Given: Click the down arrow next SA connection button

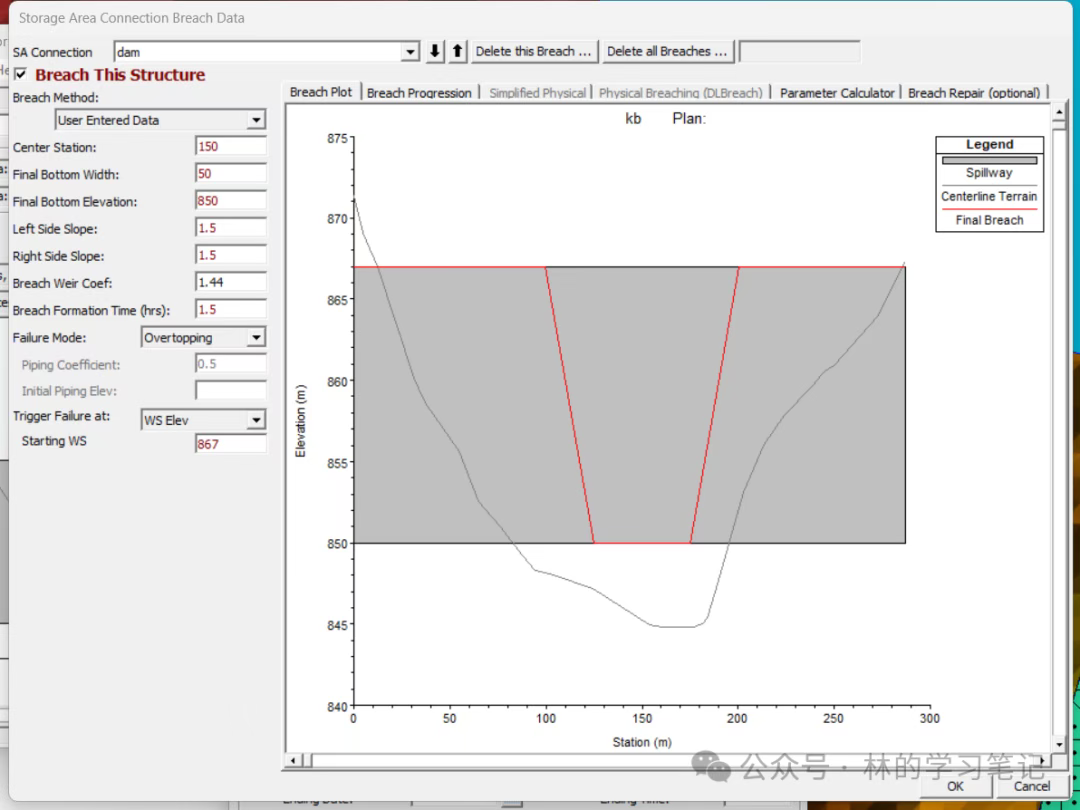Looking at the screenshot, I should [436, 51].
